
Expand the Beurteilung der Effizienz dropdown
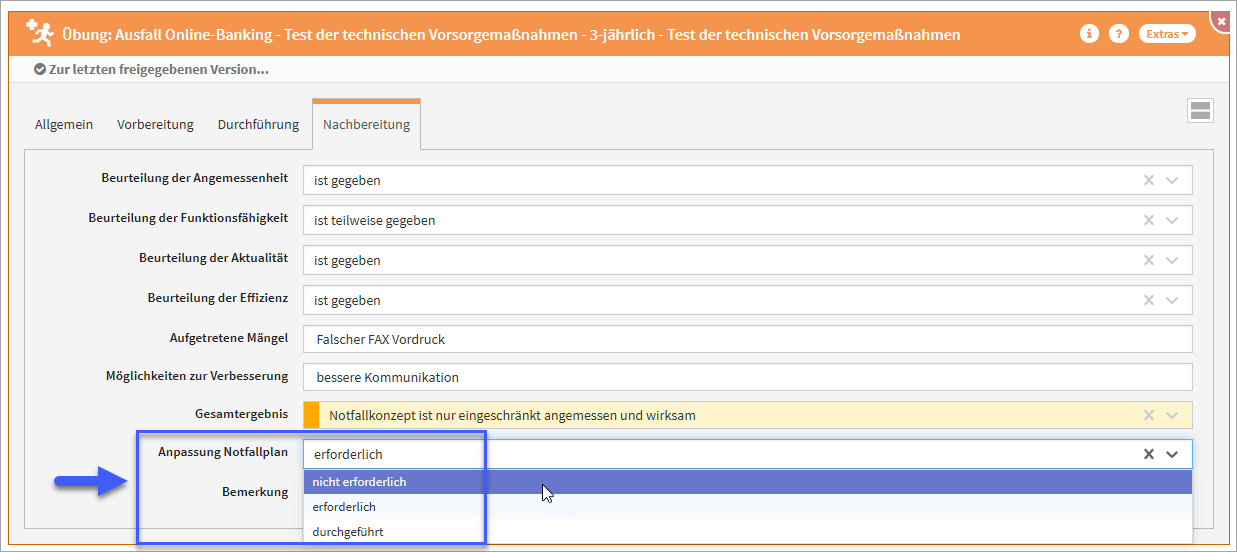pos(1173,300)
